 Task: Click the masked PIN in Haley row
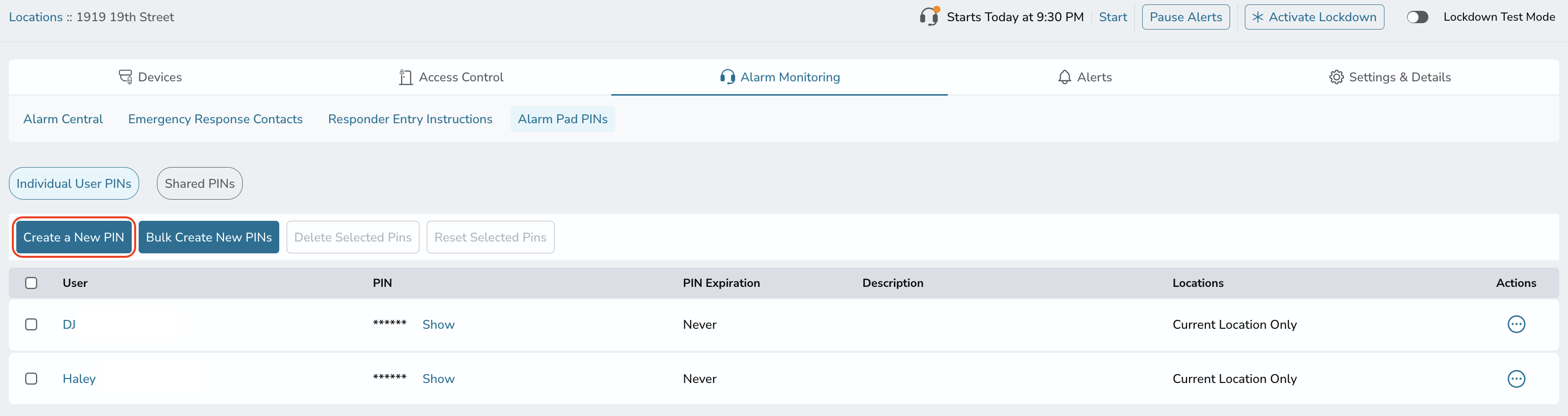tap(390, 377)
